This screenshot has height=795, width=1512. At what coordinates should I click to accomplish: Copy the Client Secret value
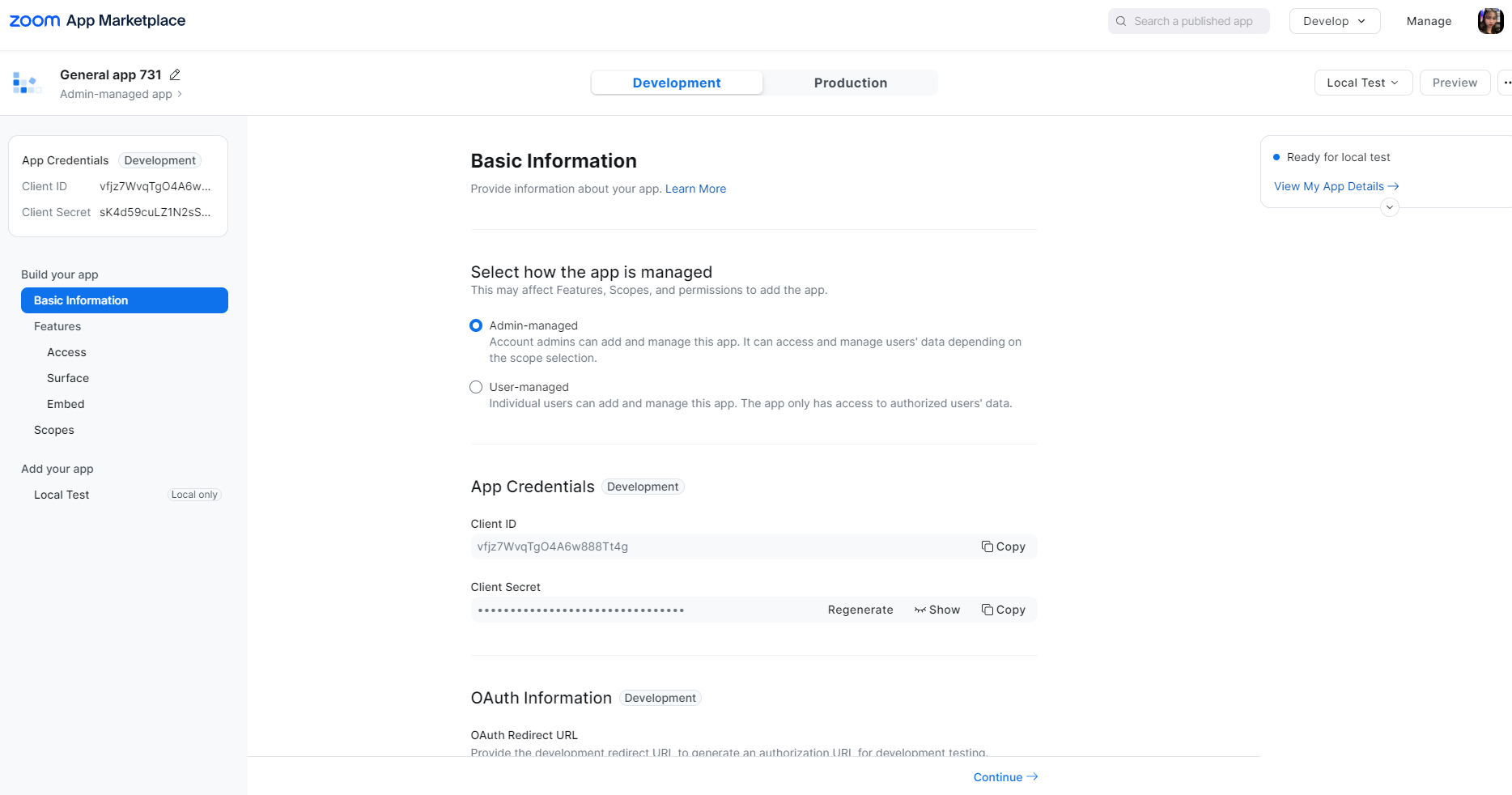coord(1004,610)
